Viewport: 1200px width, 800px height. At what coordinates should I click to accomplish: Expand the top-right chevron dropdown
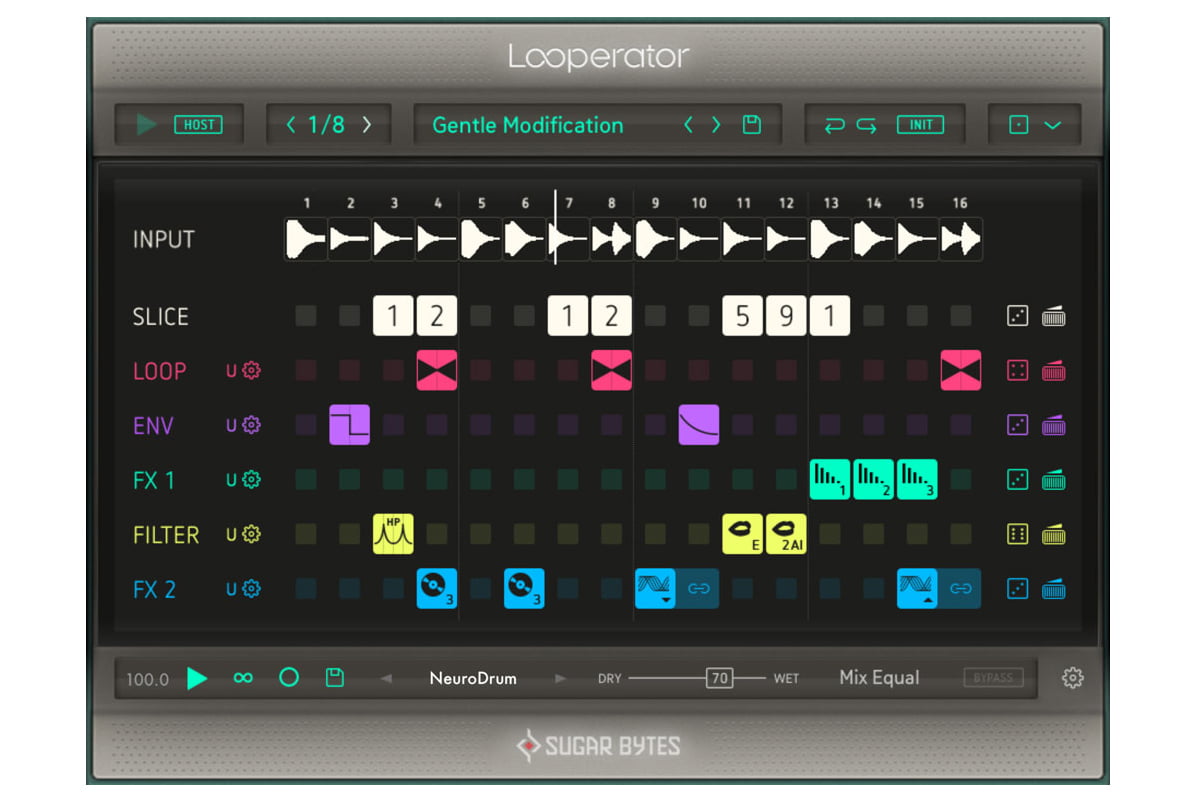(x=1052, y=125)
